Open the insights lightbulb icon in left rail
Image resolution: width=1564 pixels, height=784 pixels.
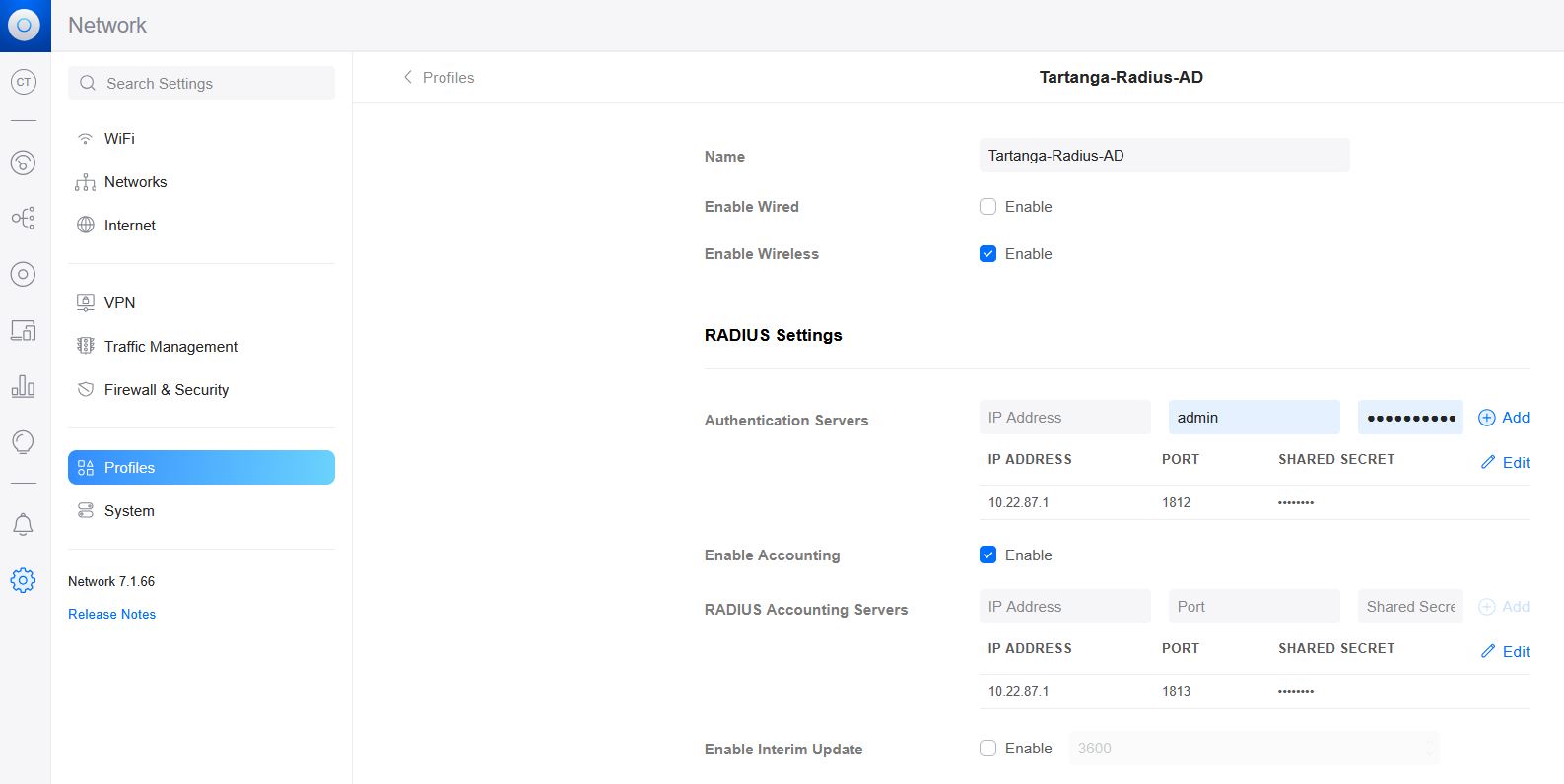tap(23, 442)
